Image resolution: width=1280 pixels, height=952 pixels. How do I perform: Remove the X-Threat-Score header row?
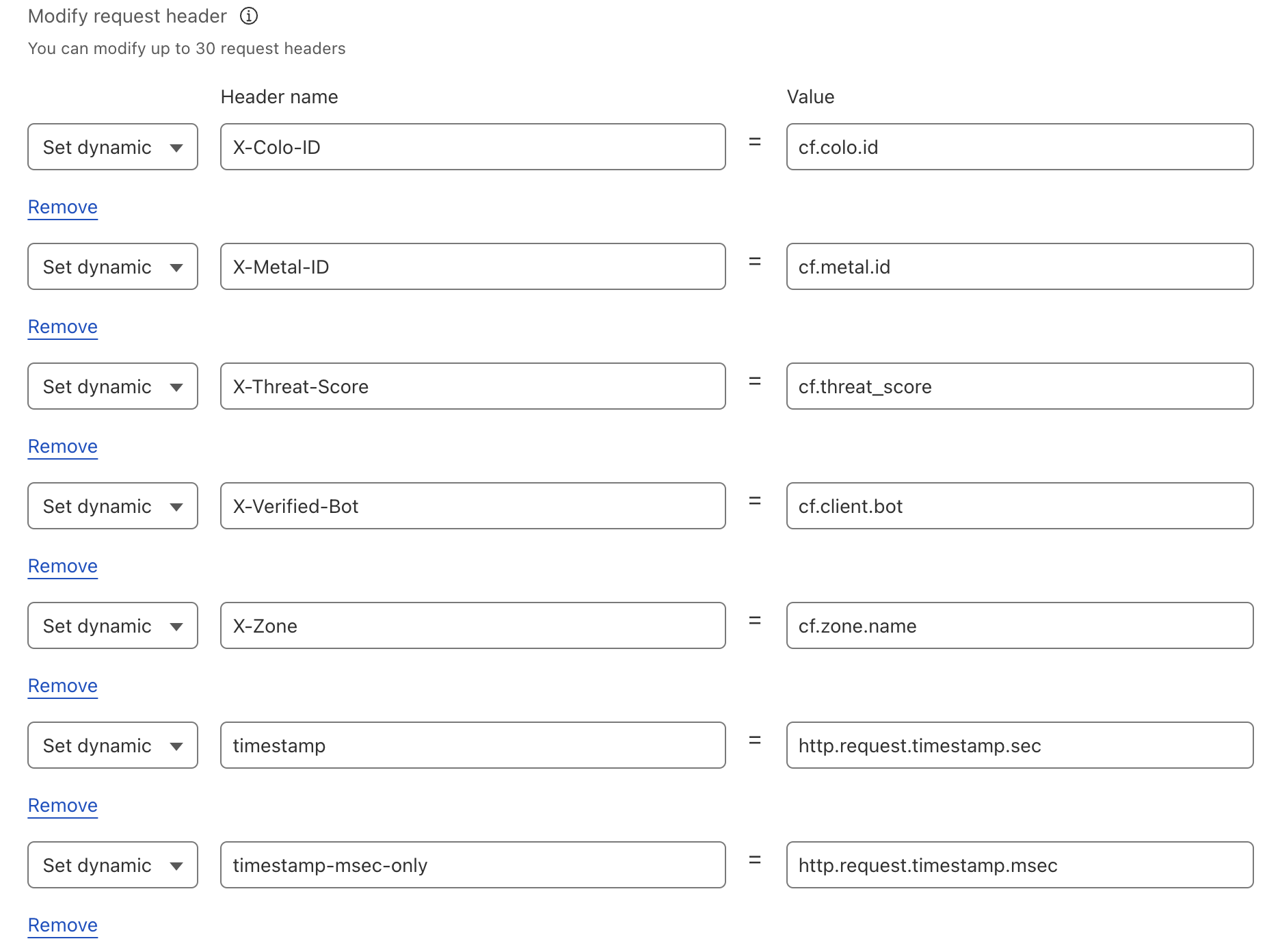(63, 447)
